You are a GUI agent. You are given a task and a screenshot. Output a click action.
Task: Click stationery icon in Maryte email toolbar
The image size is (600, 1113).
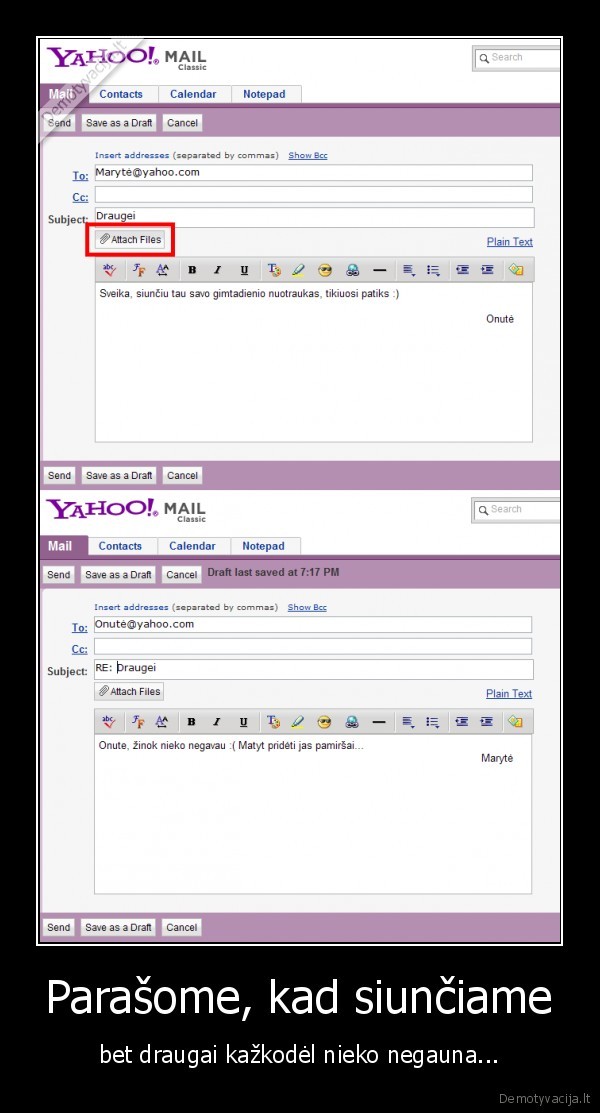pyautogui.click(x=515, y=270)
